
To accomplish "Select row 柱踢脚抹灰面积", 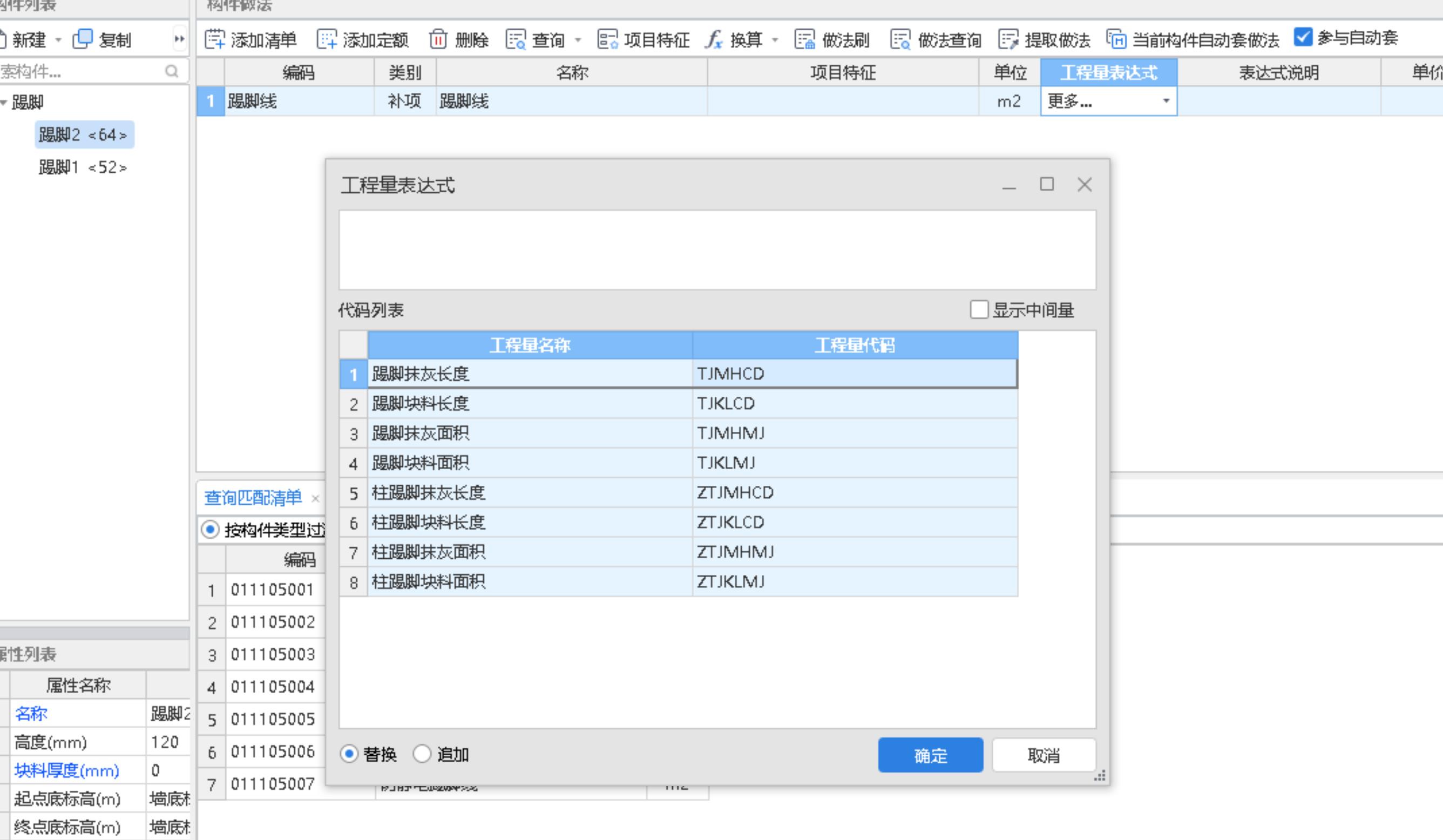I will click(x=678, y=553).
